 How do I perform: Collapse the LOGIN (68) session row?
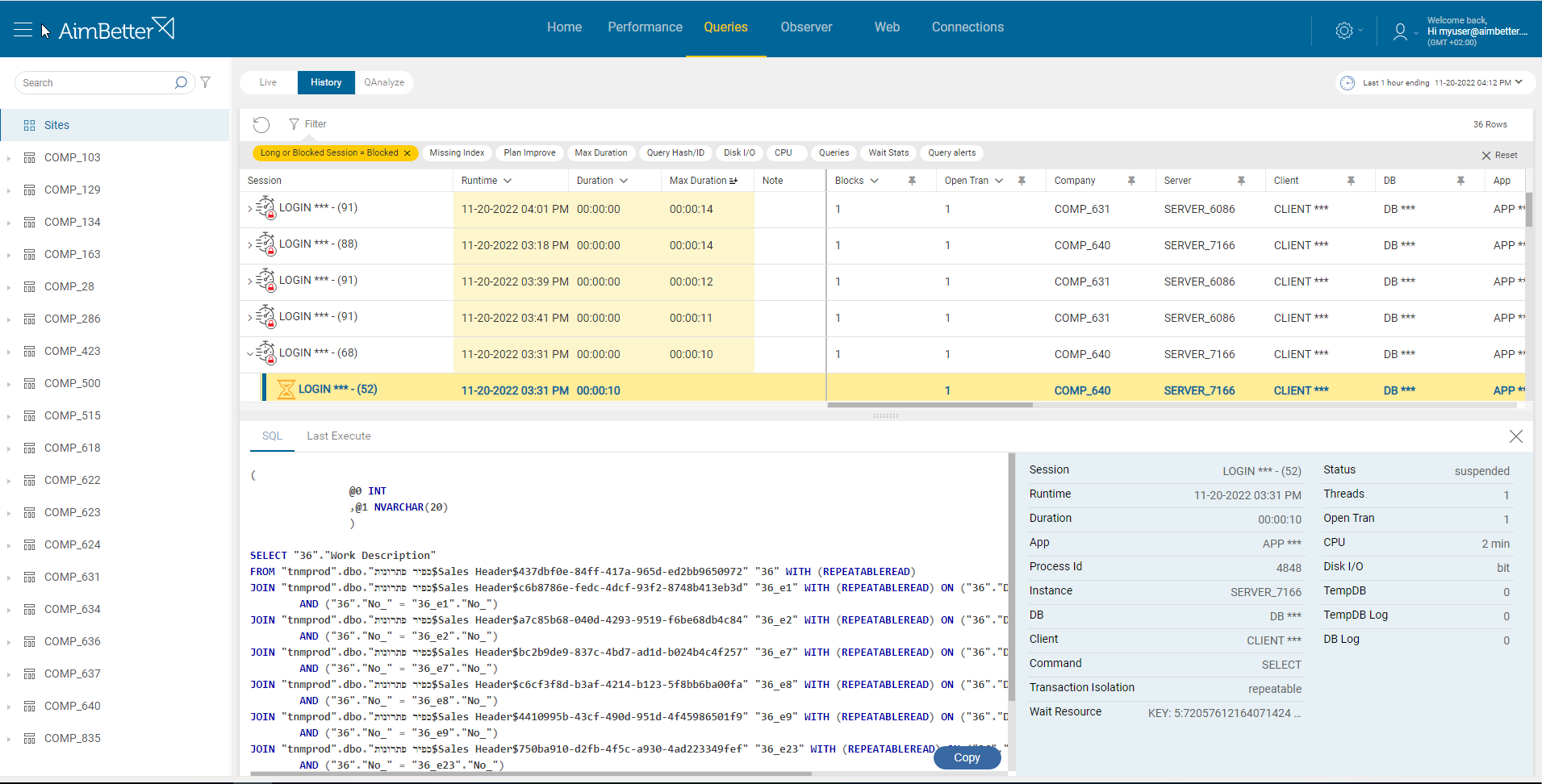click(249, 353)
